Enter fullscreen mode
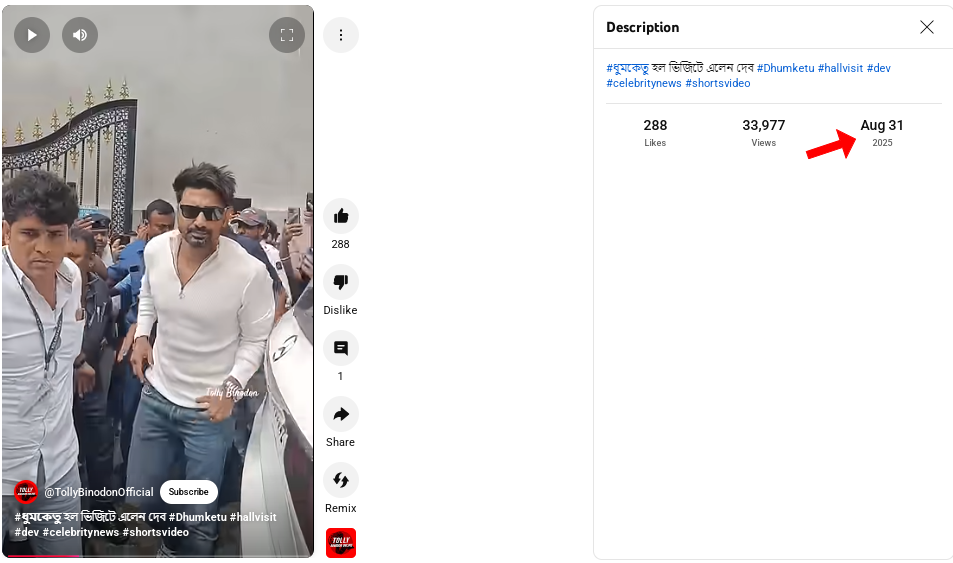The height and width of the screenshot is (563, 953). (x=287, y=35)
